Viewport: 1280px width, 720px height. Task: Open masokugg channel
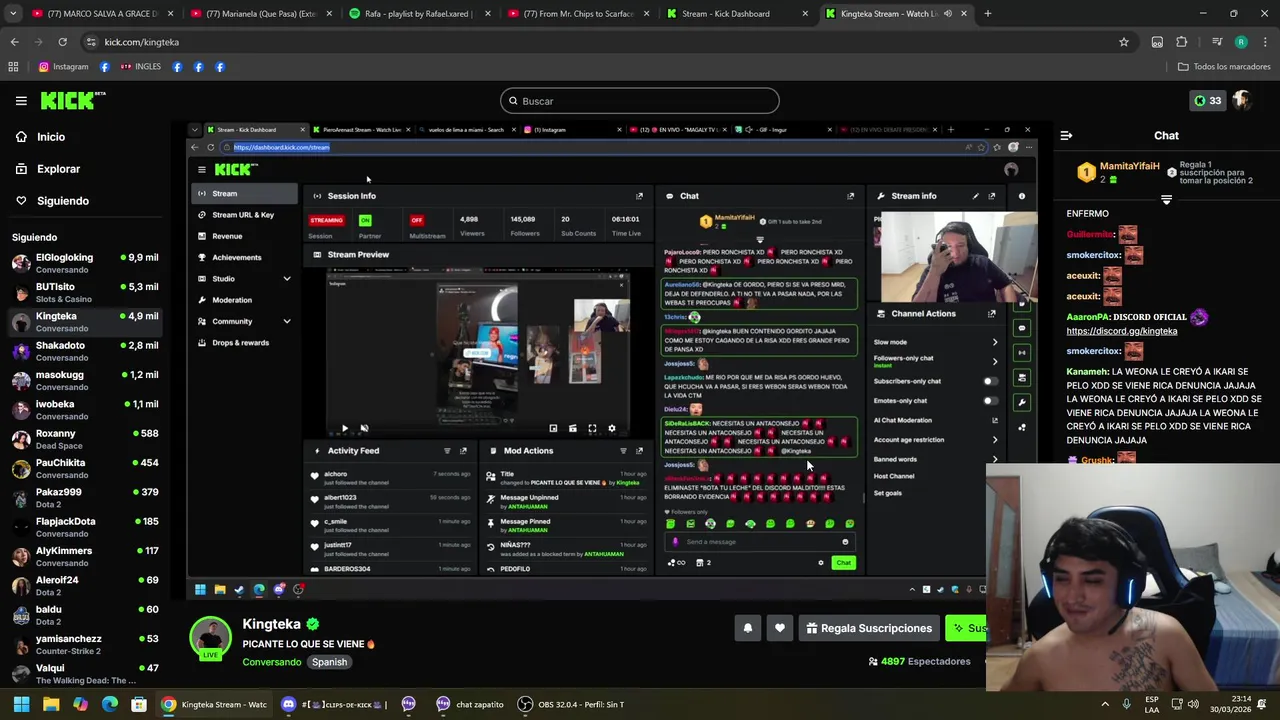85,381
